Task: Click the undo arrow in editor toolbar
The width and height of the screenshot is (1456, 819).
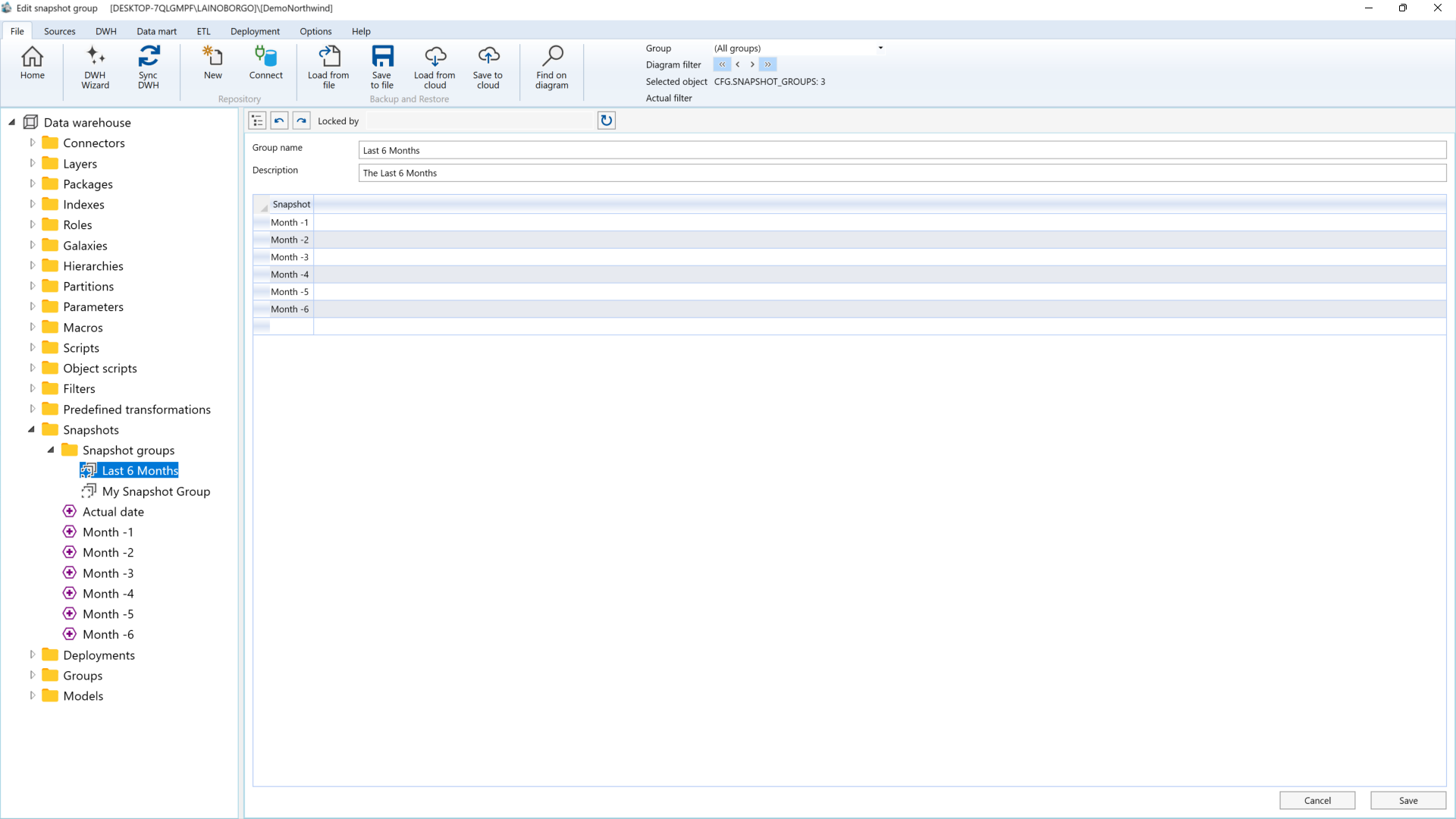Action: coord(279,121)
